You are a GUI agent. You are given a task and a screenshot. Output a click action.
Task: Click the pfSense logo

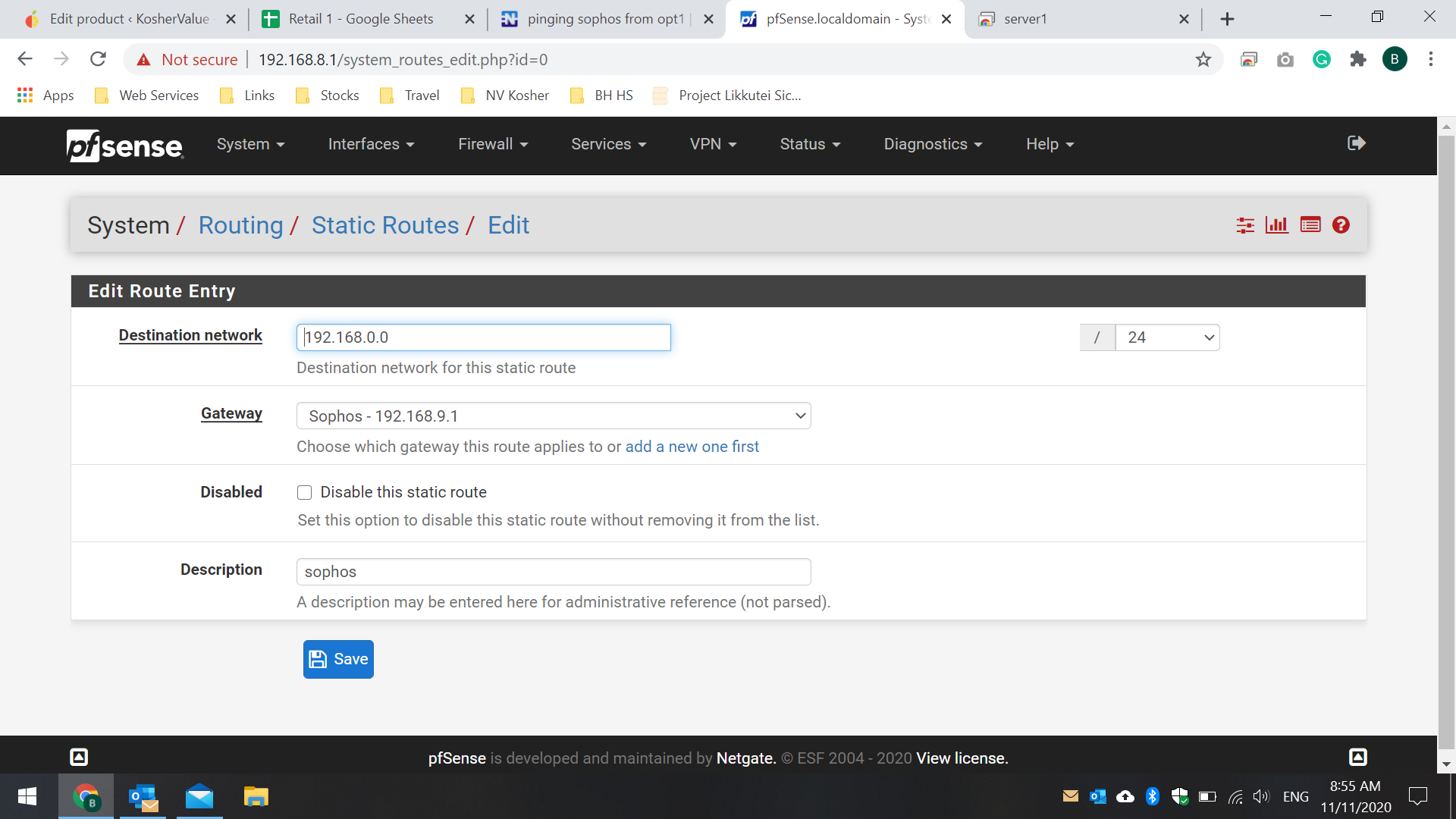[x=125, y=145]
